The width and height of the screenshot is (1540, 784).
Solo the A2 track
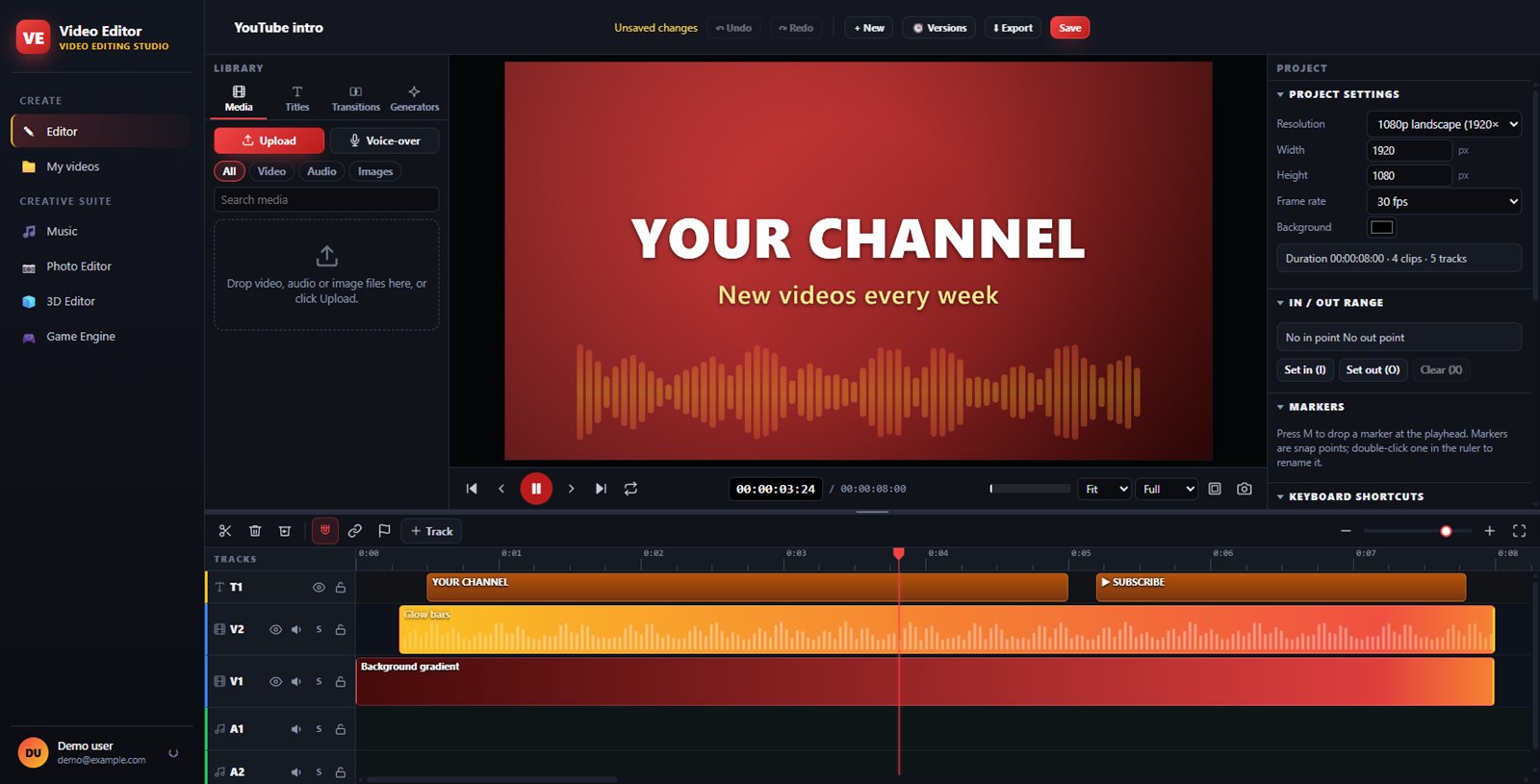pos(319,772)
